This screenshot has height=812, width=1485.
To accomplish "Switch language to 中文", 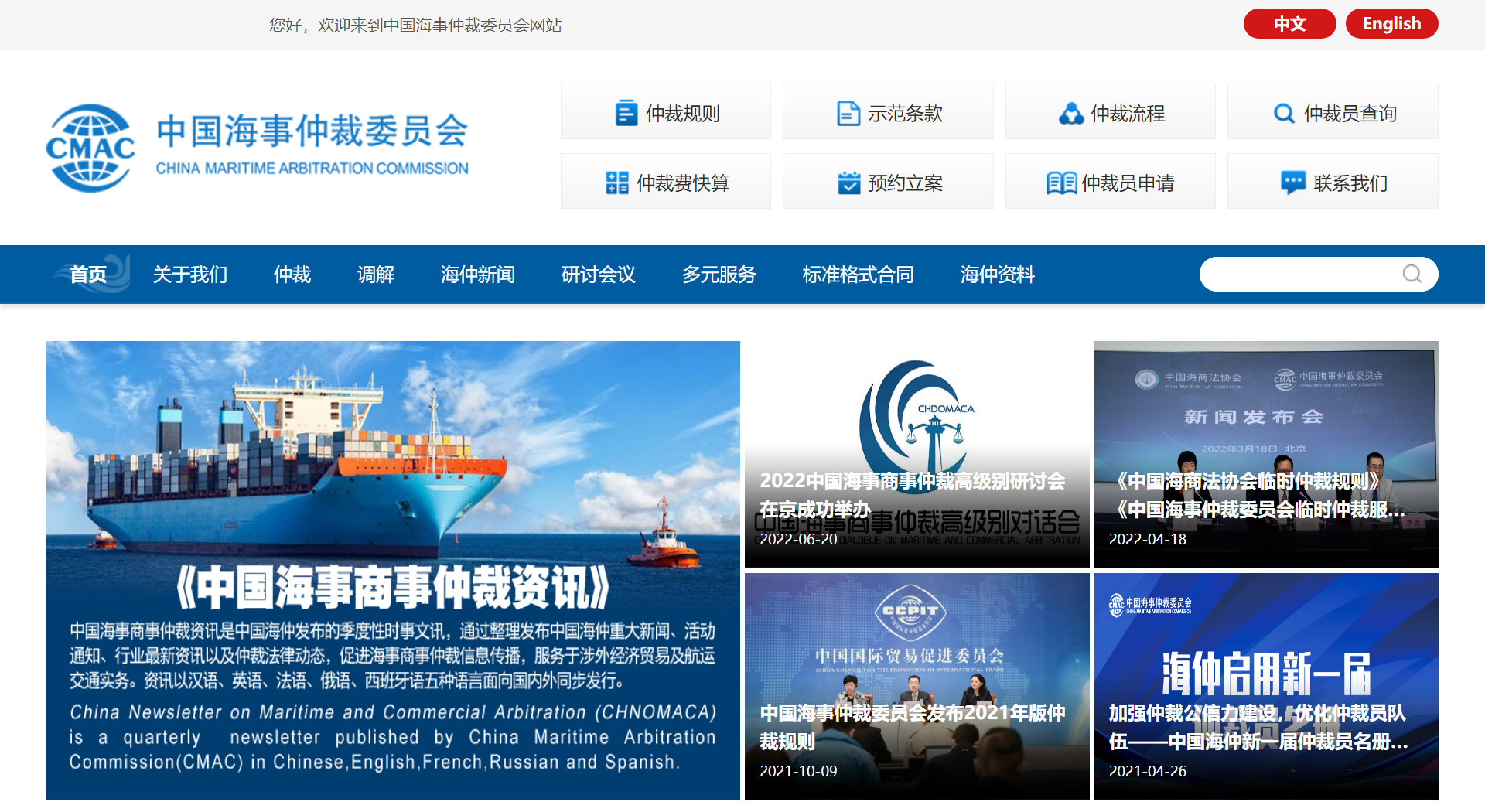I will (1289, 23).
